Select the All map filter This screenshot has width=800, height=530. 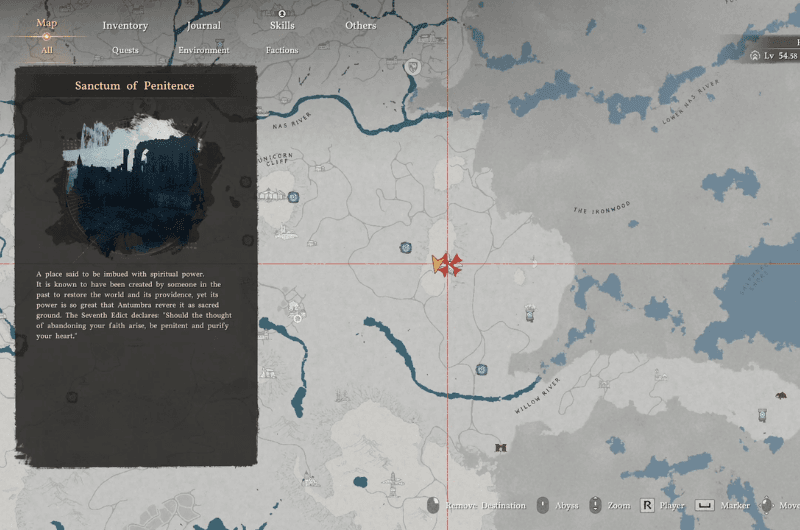point(47,50)
